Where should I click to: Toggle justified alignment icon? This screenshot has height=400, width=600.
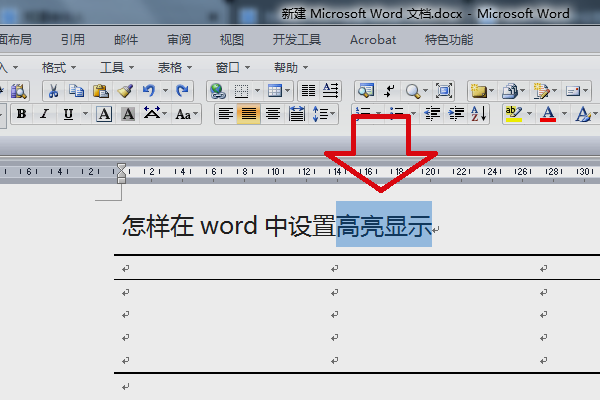272,114
